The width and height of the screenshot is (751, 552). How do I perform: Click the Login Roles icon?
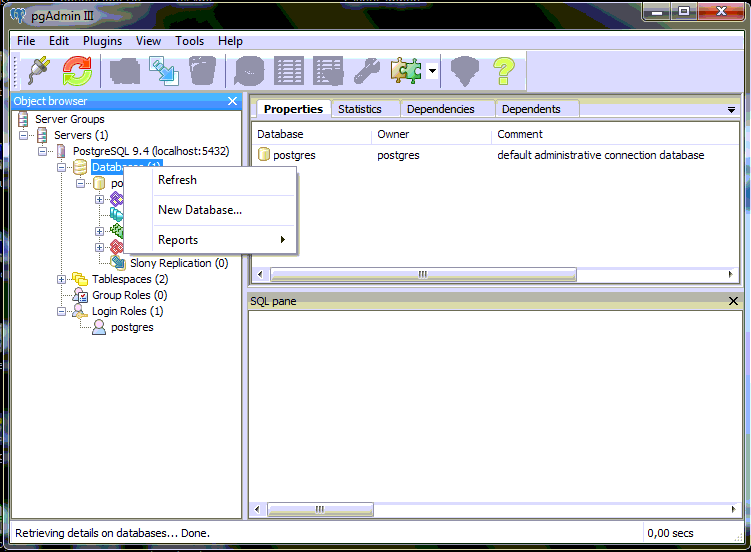pos(80,311)
